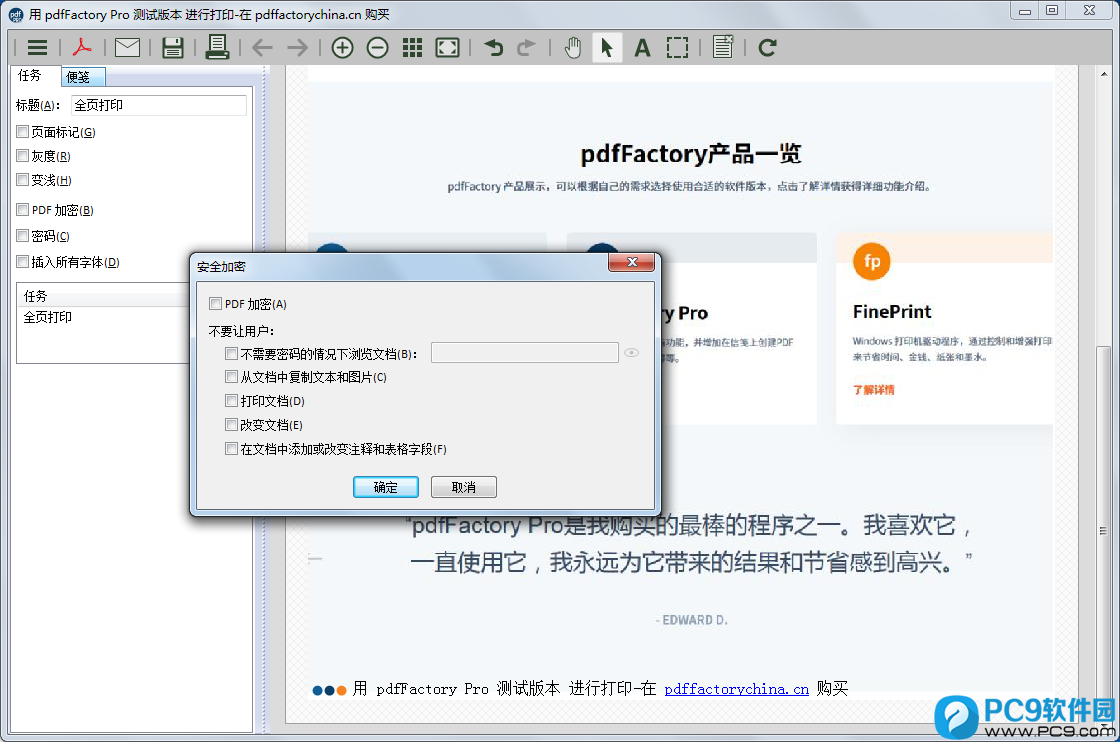The image size is (1120, 742).
Task: Save the PDF with the floppy disk icon
Action: [172, 48]
